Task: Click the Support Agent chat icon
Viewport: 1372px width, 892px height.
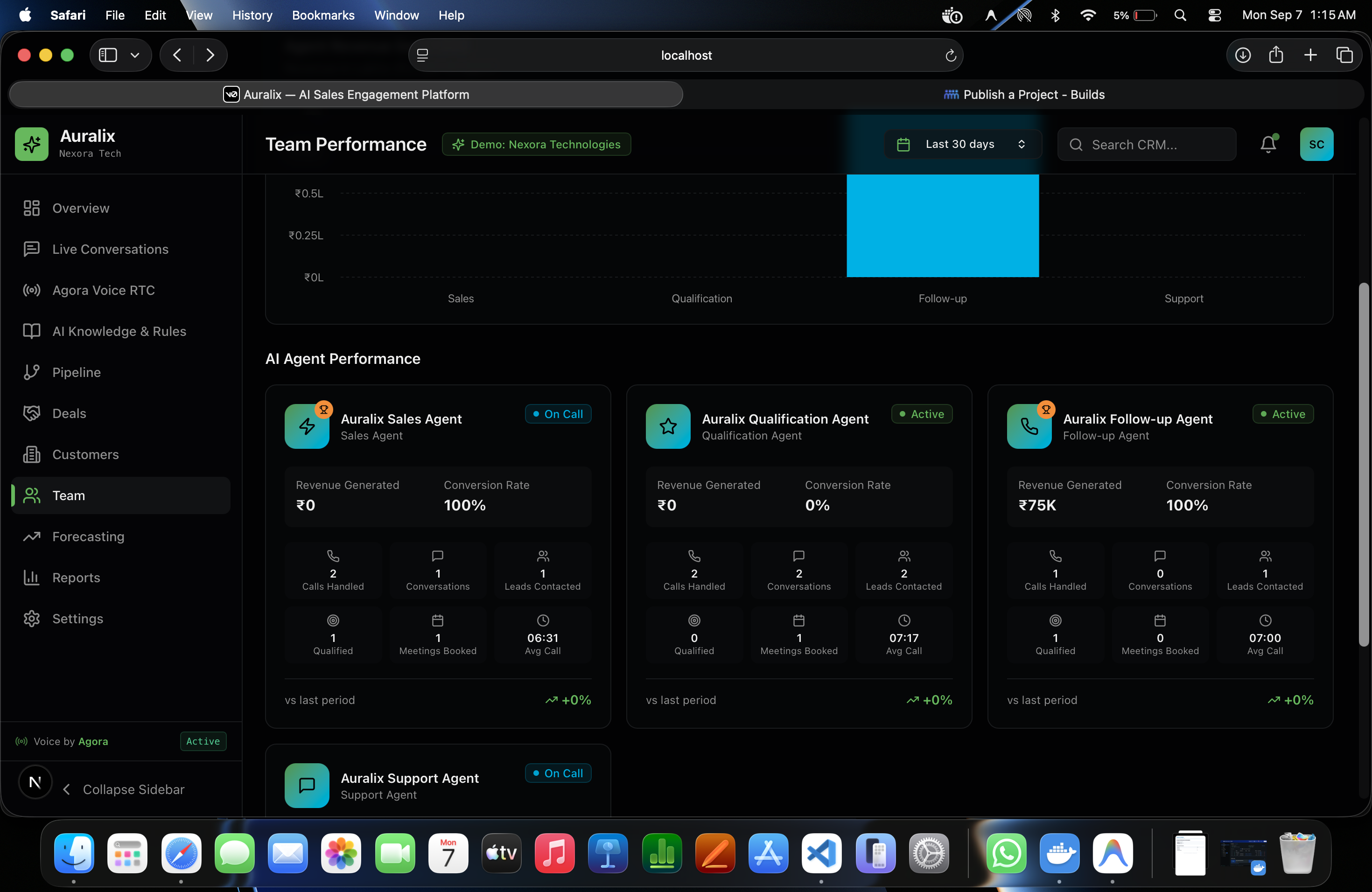Action: (307, 785)
